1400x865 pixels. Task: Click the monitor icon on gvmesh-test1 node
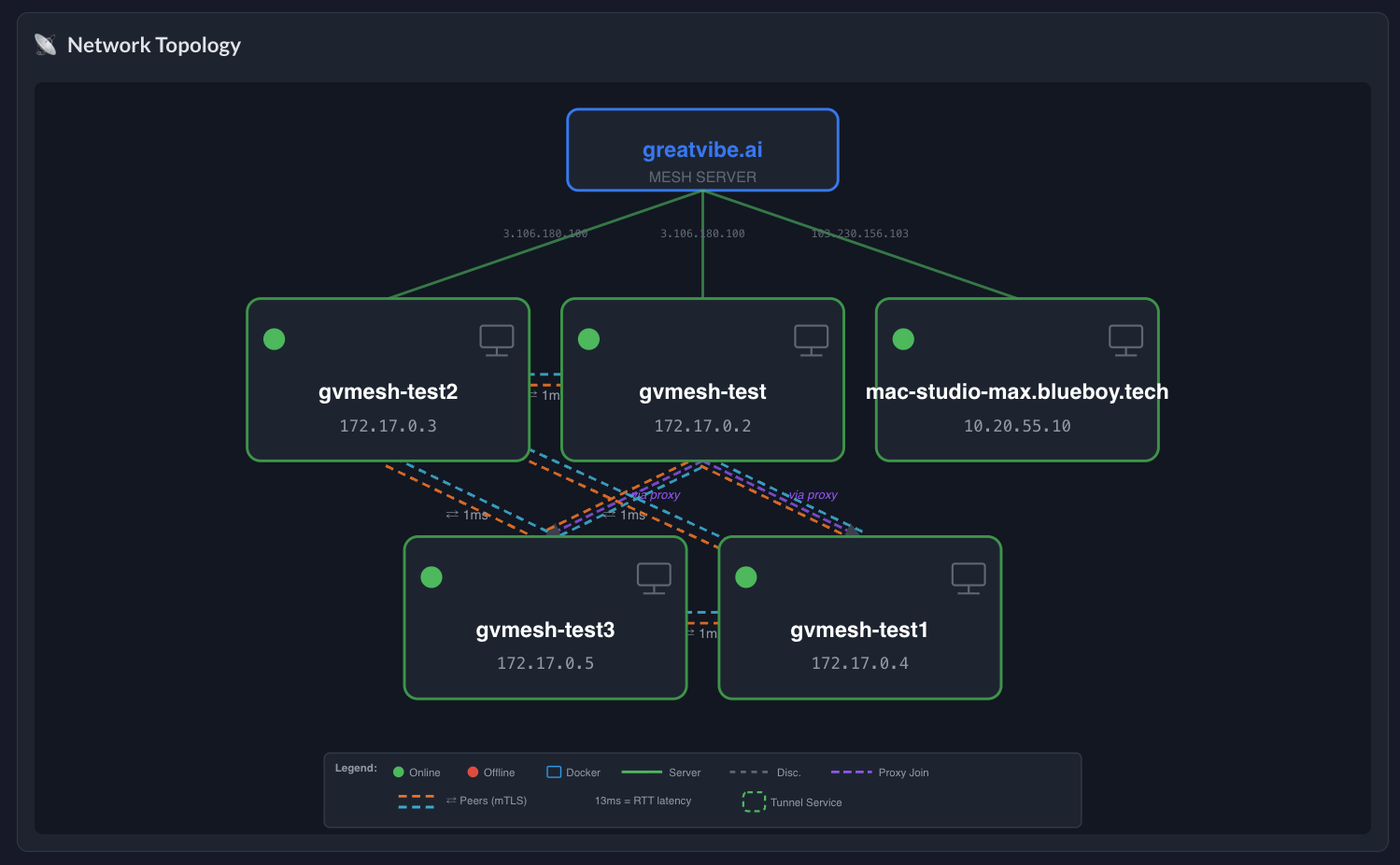click(x=968, y=577)
